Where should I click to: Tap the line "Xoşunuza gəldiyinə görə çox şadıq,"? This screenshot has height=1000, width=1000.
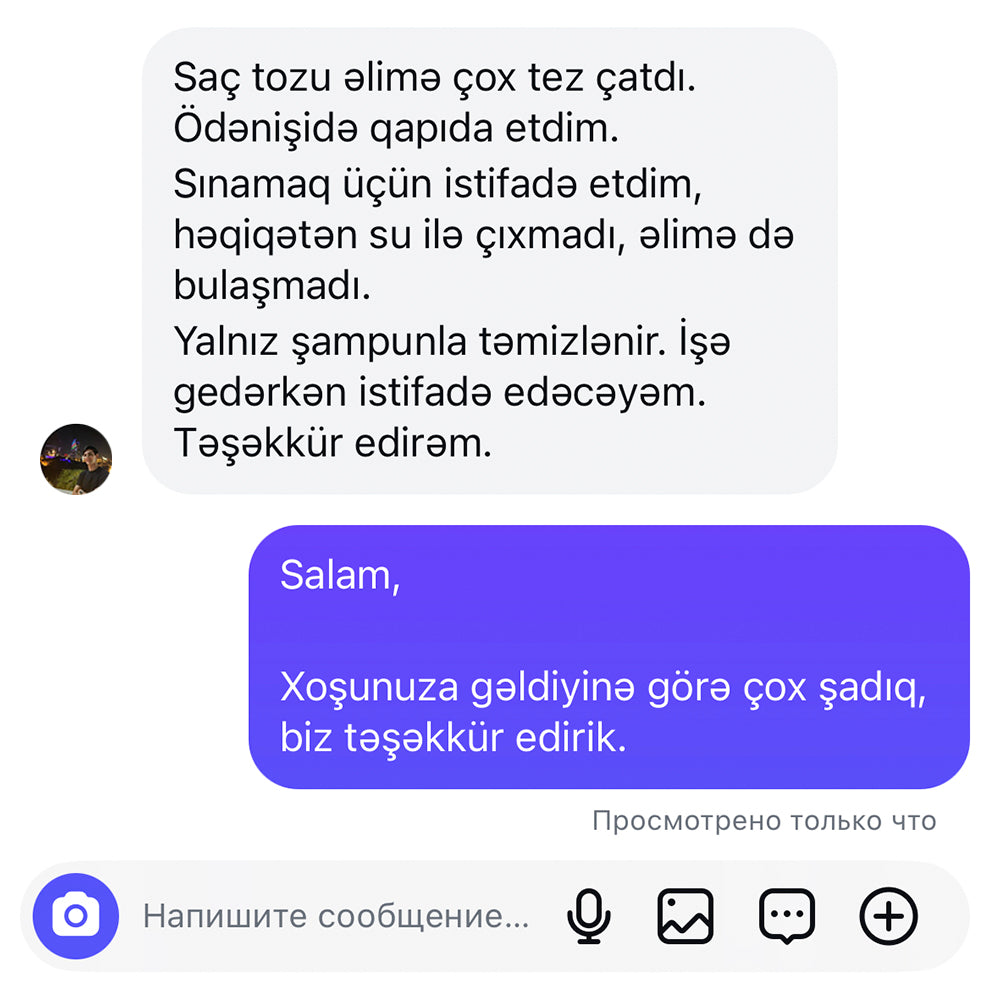point(603,688)
